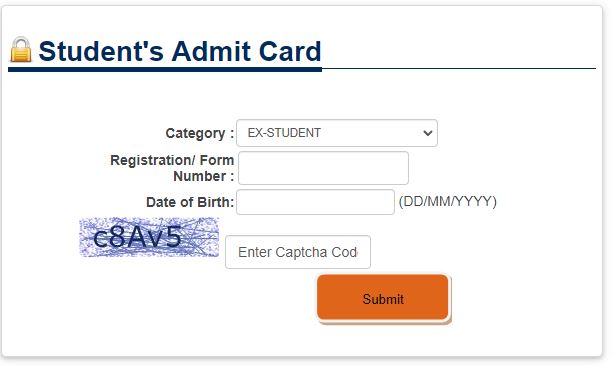Click the orange Submit button's text label
613x366 pixels.
[383, 299]
